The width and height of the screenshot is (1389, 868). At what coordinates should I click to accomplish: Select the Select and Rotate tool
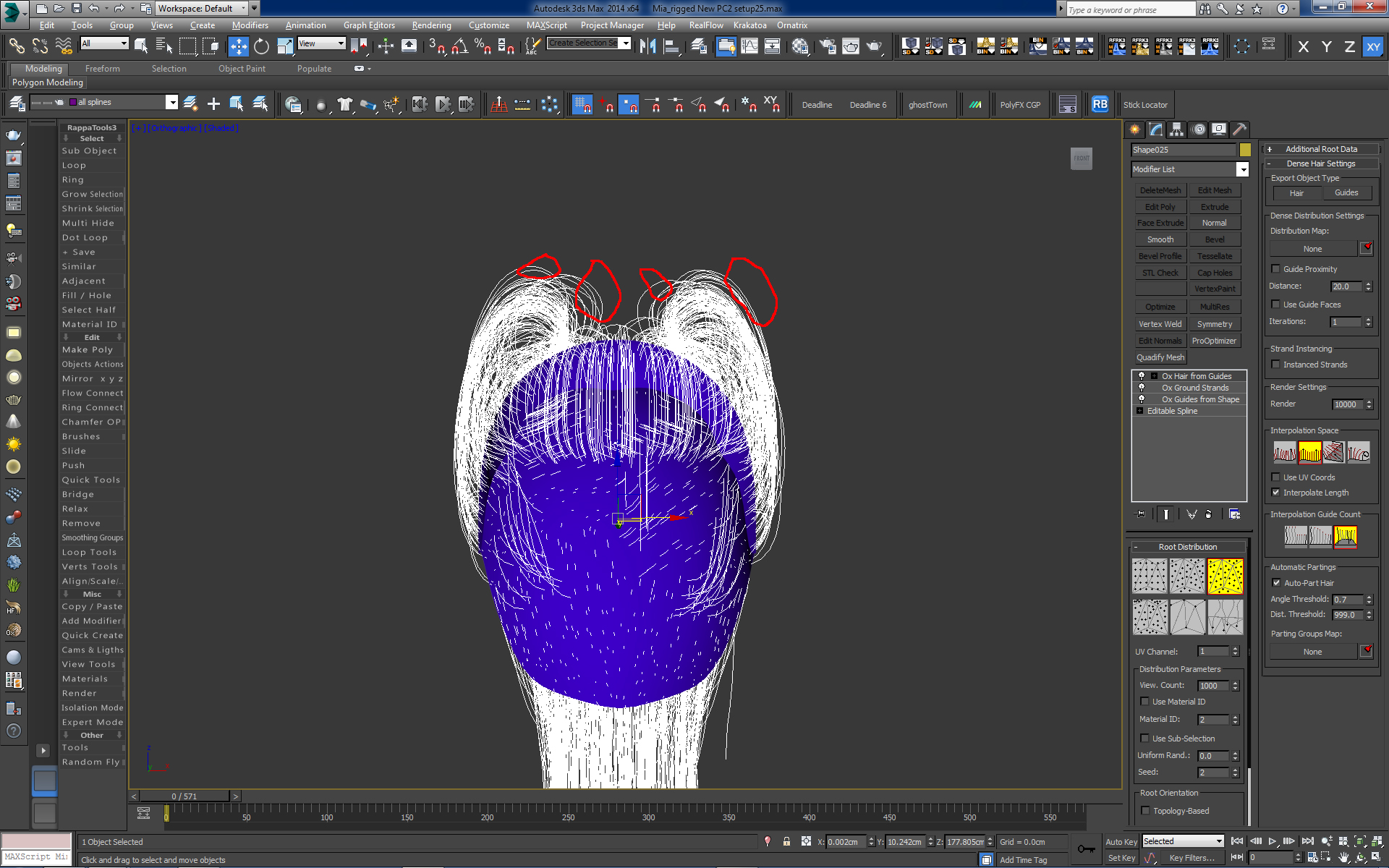click(x=261, y=47)
